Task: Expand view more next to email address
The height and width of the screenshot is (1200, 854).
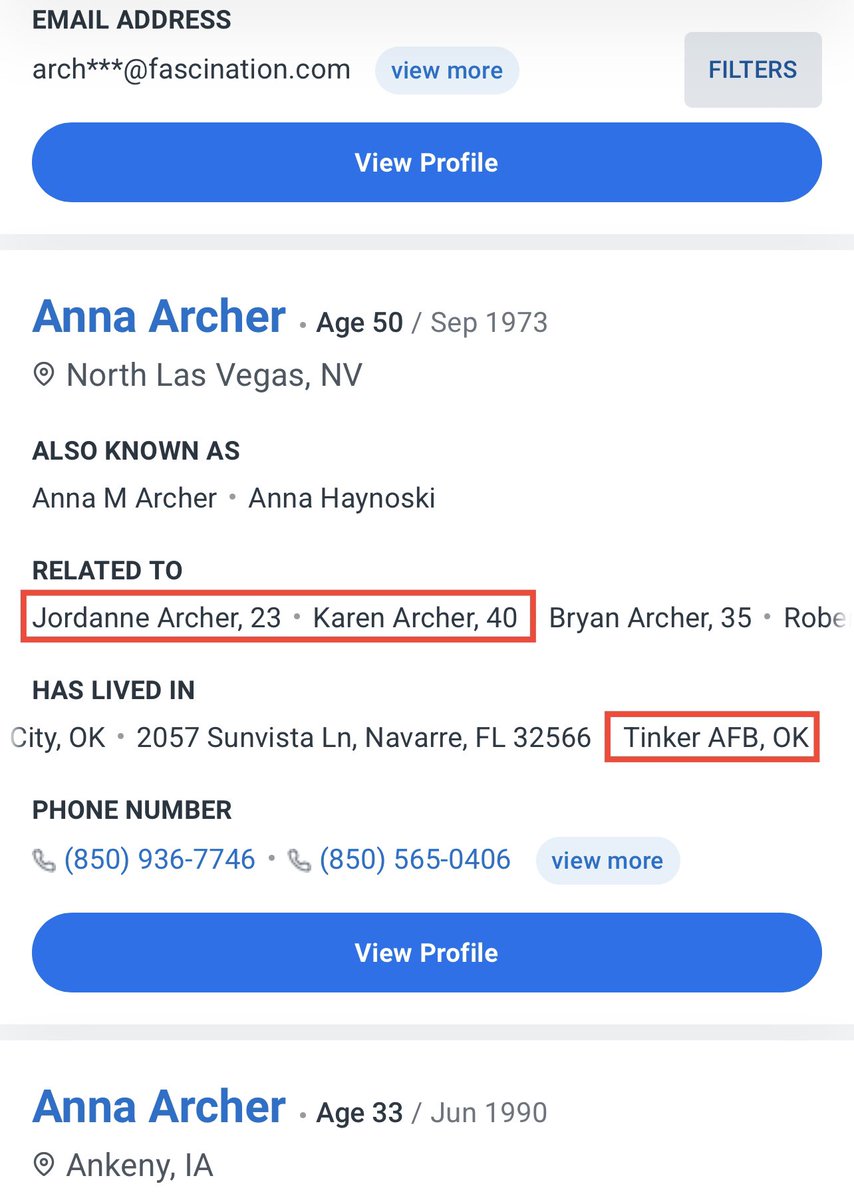Action: 446,71
